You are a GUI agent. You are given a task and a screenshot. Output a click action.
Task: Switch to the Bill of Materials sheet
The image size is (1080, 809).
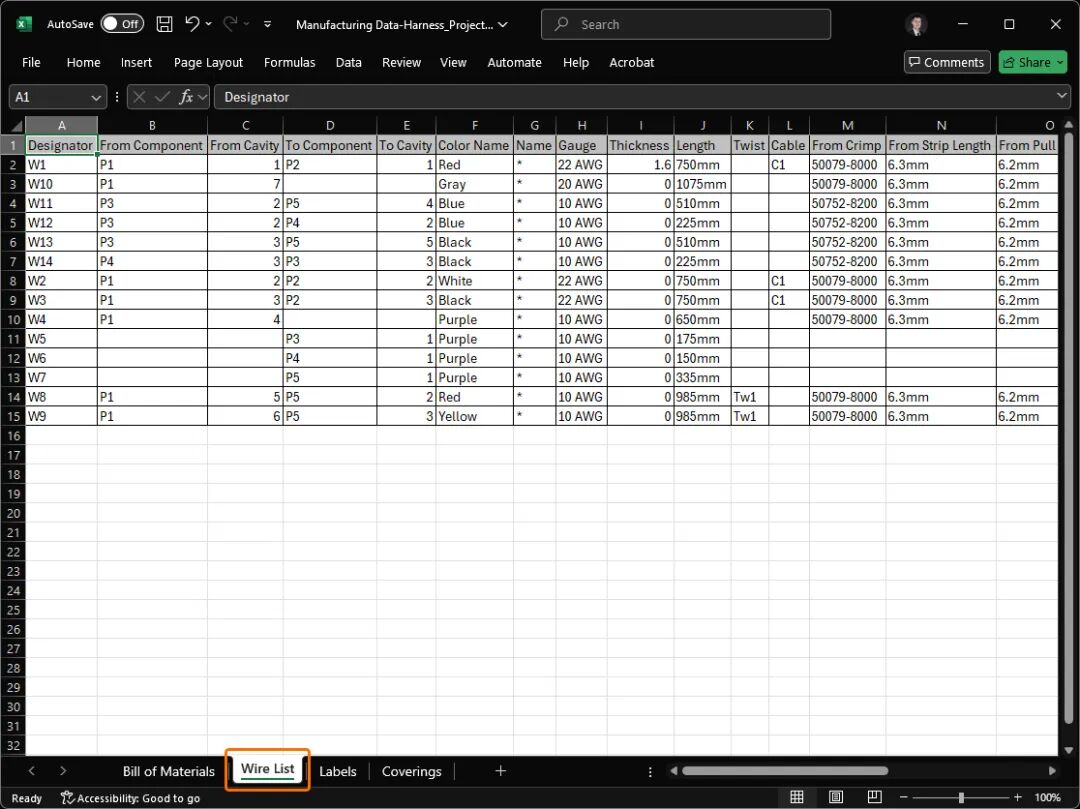click(168, 771)
